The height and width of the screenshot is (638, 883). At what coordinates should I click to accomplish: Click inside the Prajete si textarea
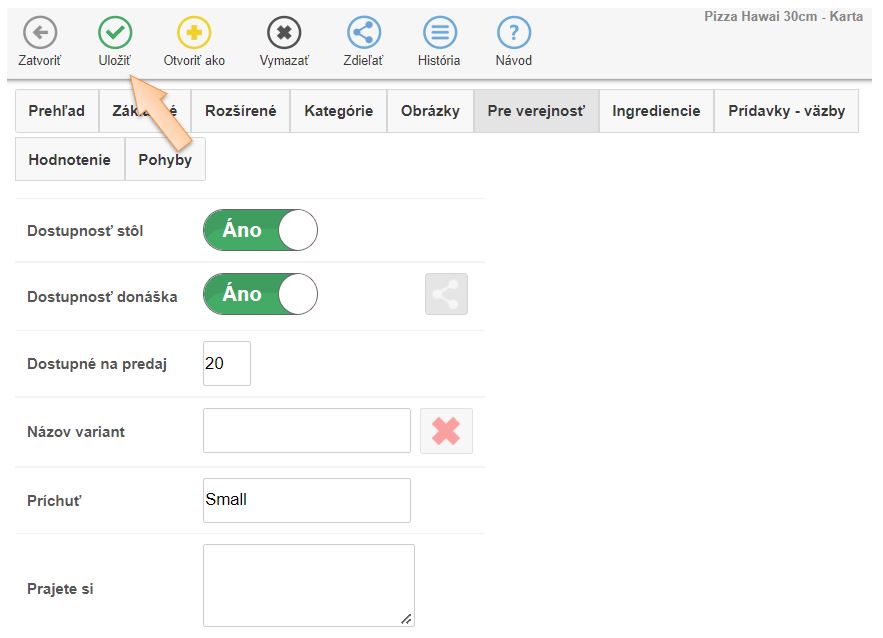point(308,585)
